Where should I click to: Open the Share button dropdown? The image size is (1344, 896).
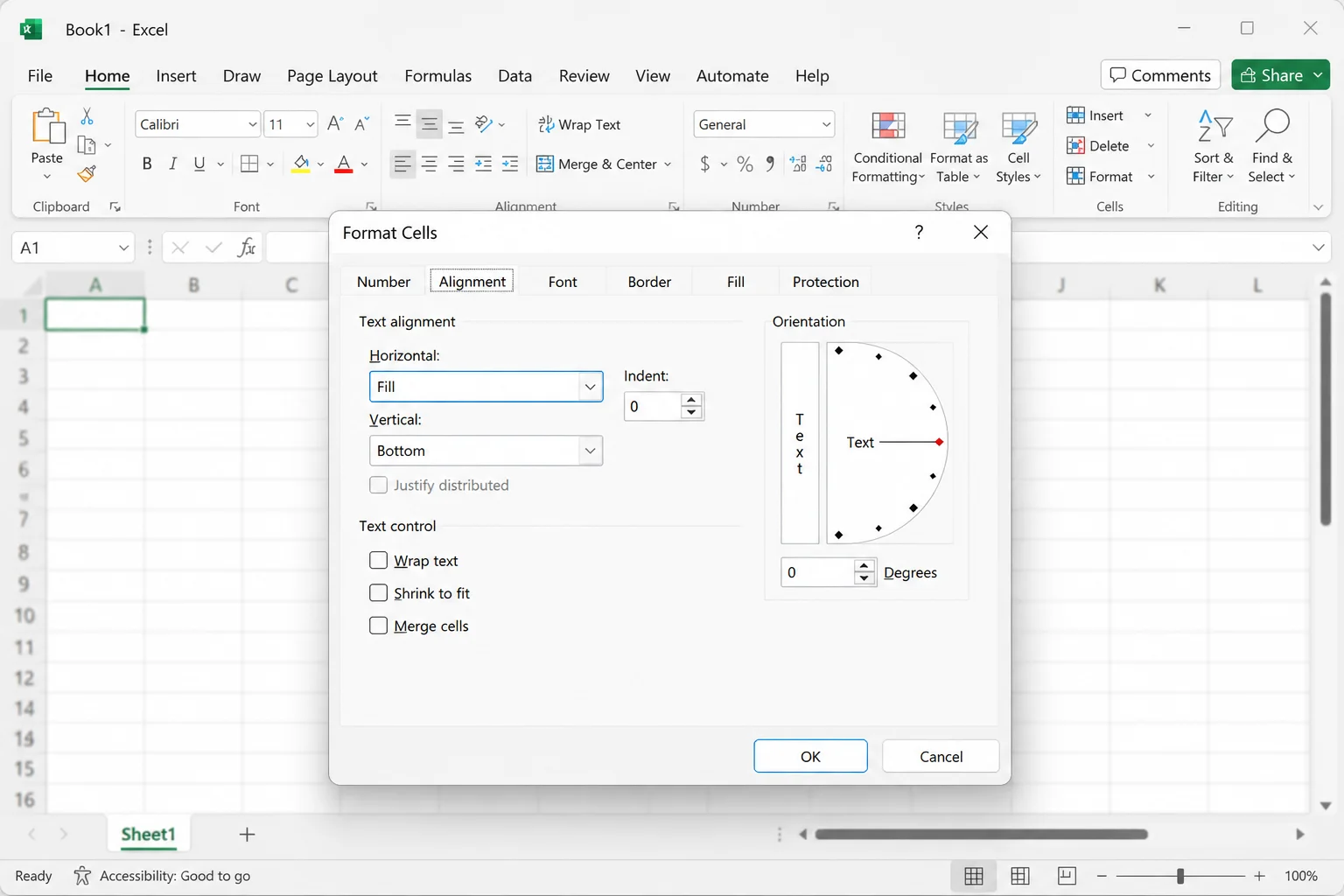point(1318,75)
